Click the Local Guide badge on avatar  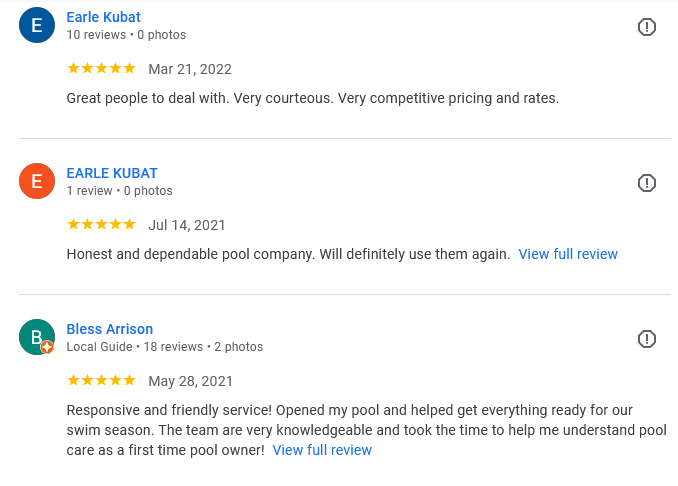[47, 347]
